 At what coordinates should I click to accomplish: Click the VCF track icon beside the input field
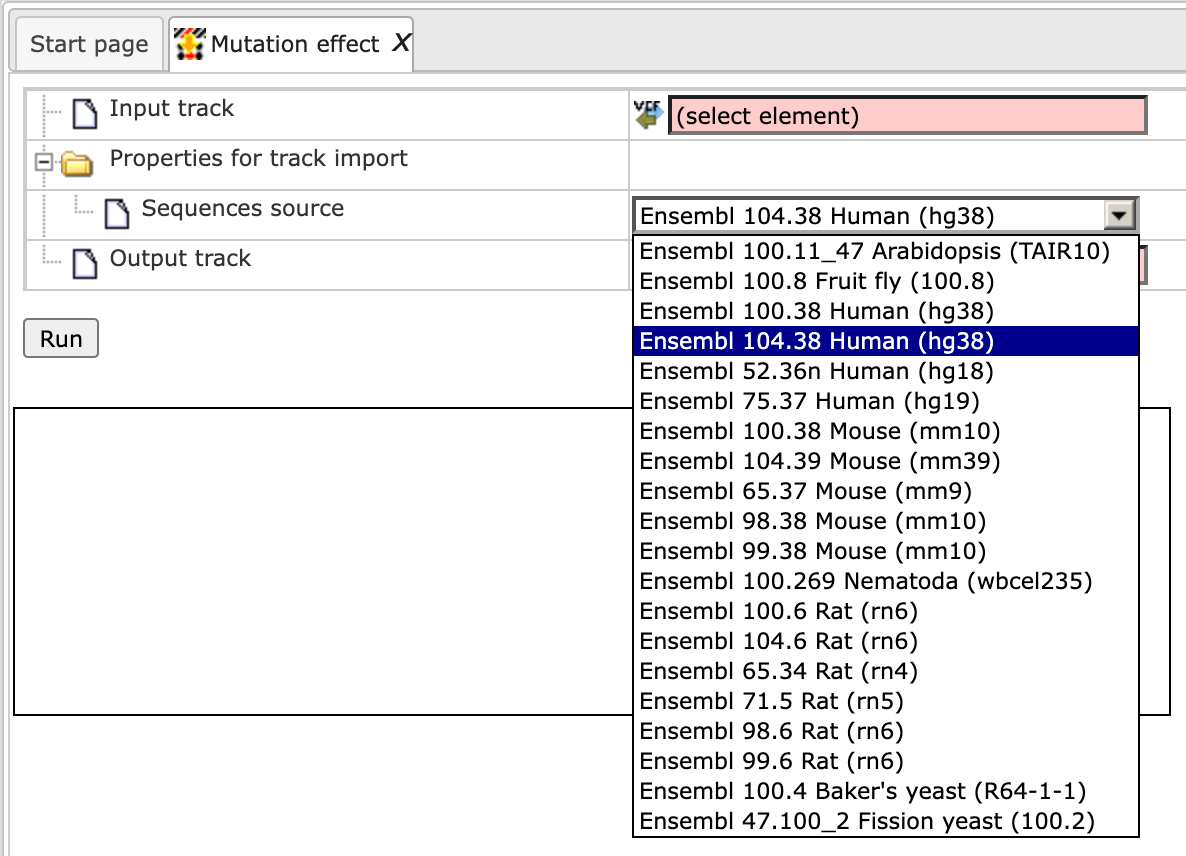pos(648,114)
